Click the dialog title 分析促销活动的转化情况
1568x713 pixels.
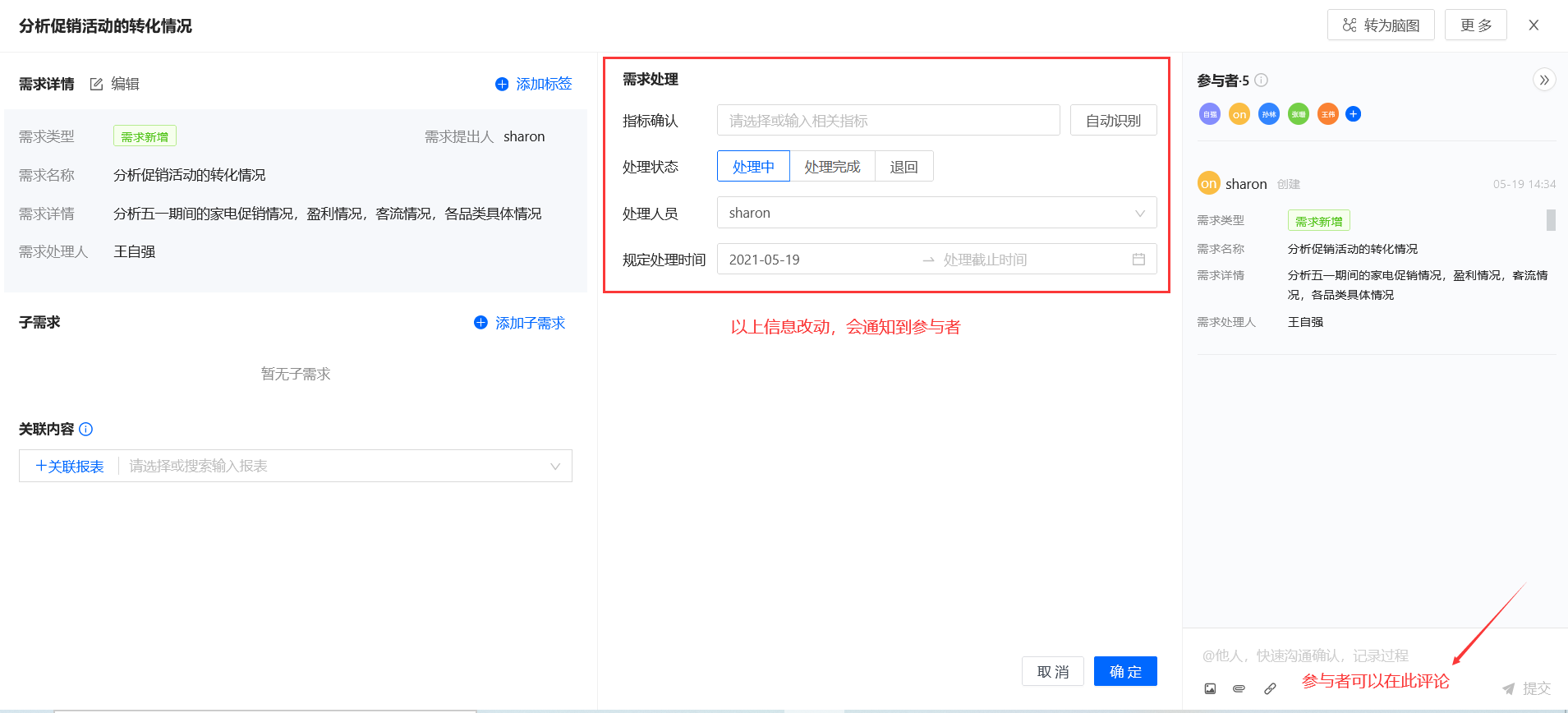tap(105, 26)
